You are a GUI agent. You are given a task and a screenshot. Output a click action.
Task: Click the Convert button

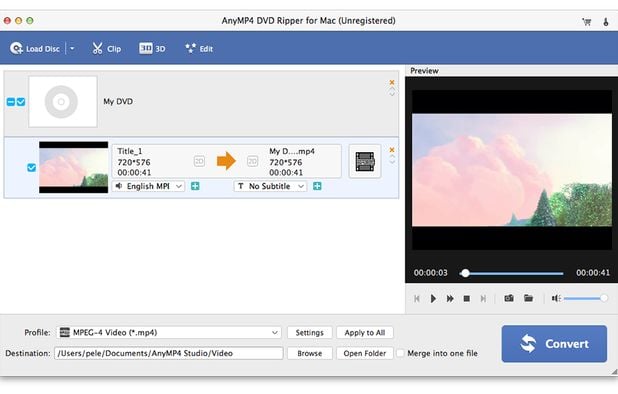[554, 344]
